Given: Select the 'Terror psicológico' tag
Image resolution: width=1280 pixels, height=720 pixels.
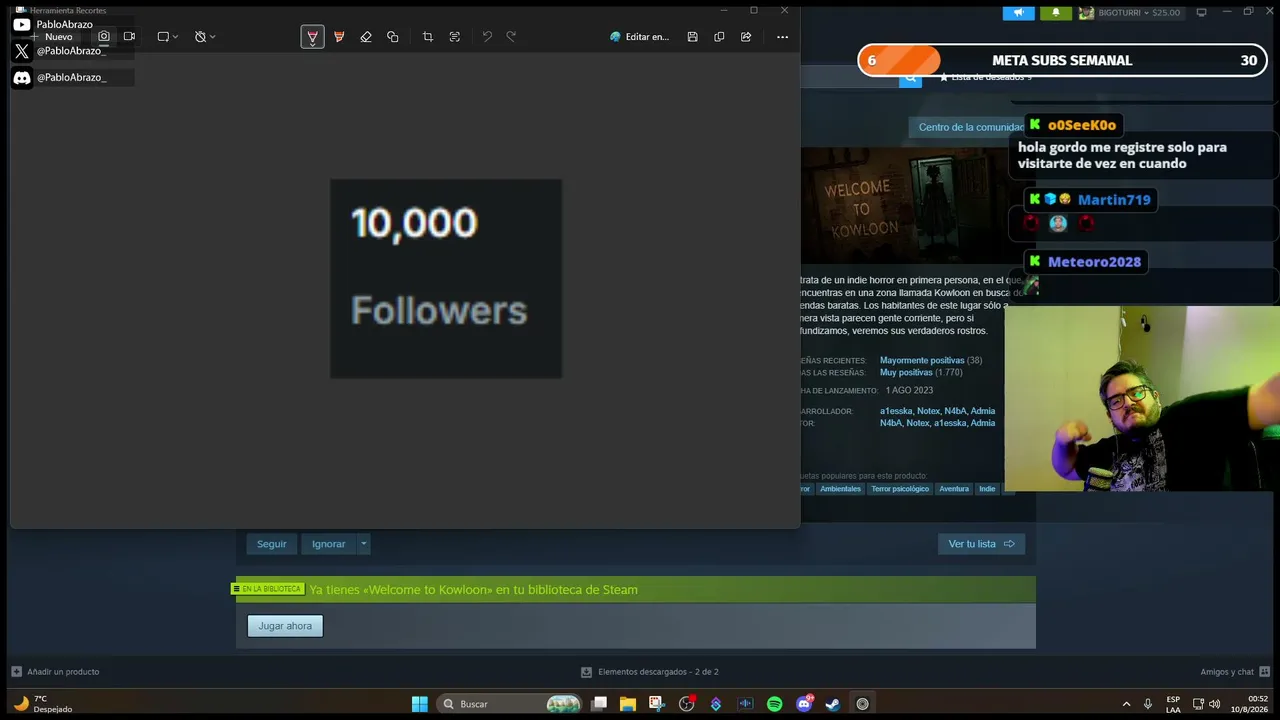Looking at the screenshot, I should [900, 489].
